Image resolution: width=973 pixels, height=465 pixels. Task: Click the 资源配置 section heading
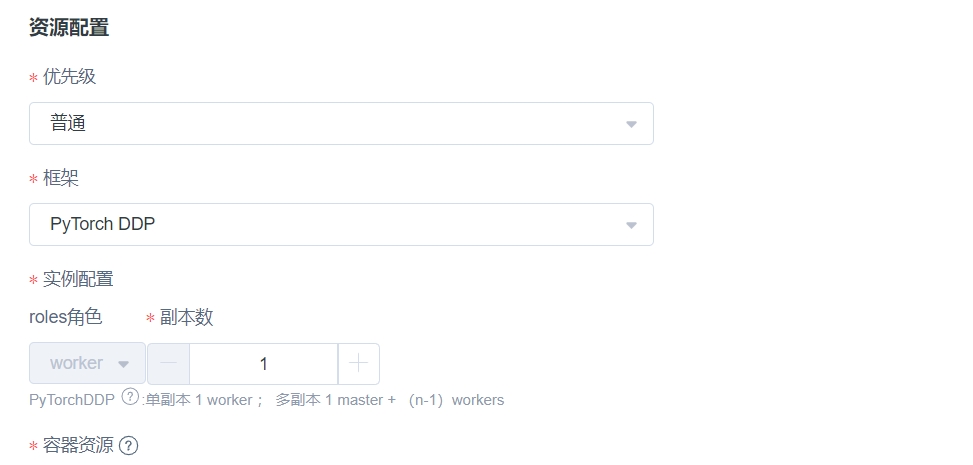[x=70, y=28]
